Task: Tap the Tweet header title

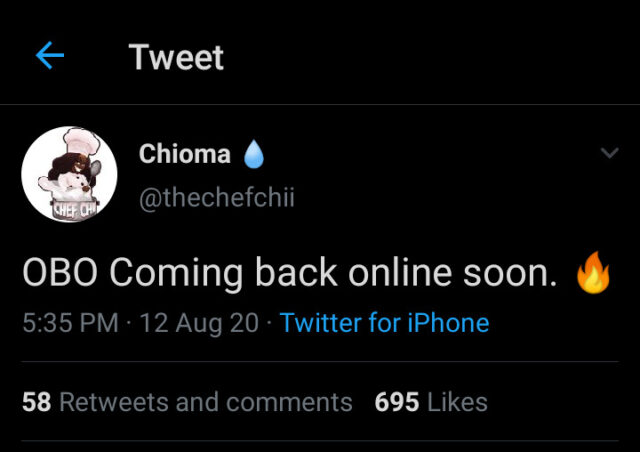Action: tap(176, 57)
